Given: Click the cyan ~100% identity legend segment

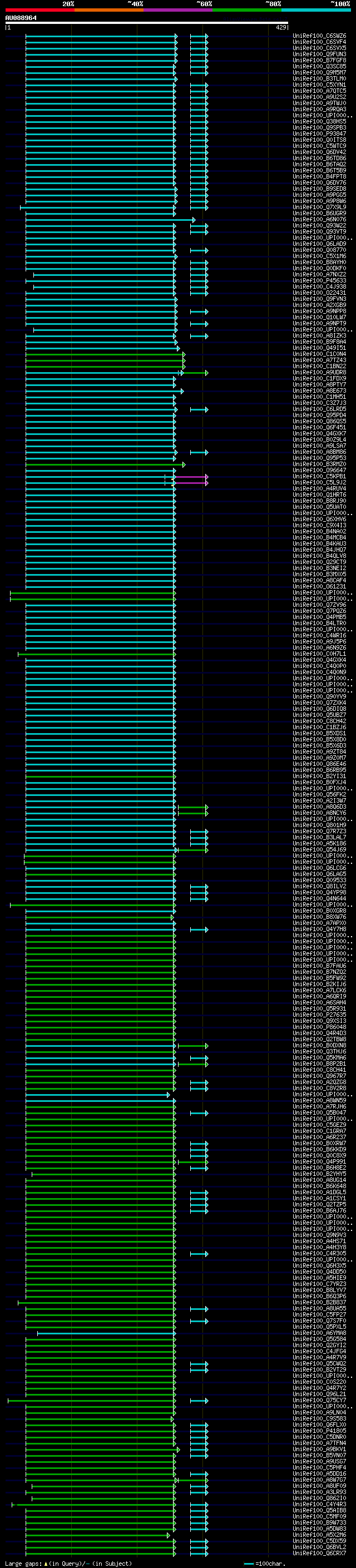Looking at the screenshot, I should pyautogui.click(x=316, y=10).
